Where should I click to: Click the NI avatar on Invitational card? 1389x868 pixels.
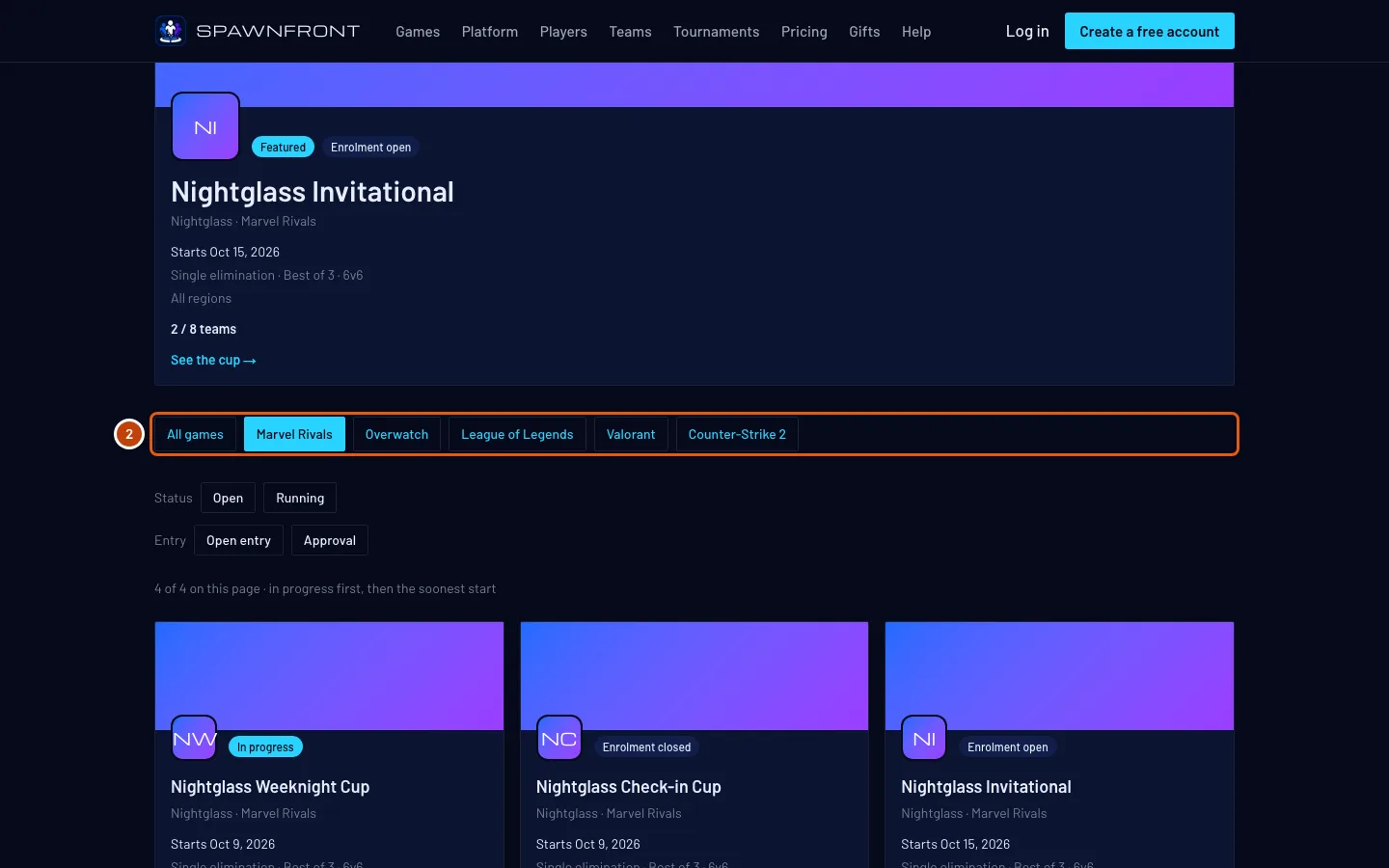tap(924, 738)
